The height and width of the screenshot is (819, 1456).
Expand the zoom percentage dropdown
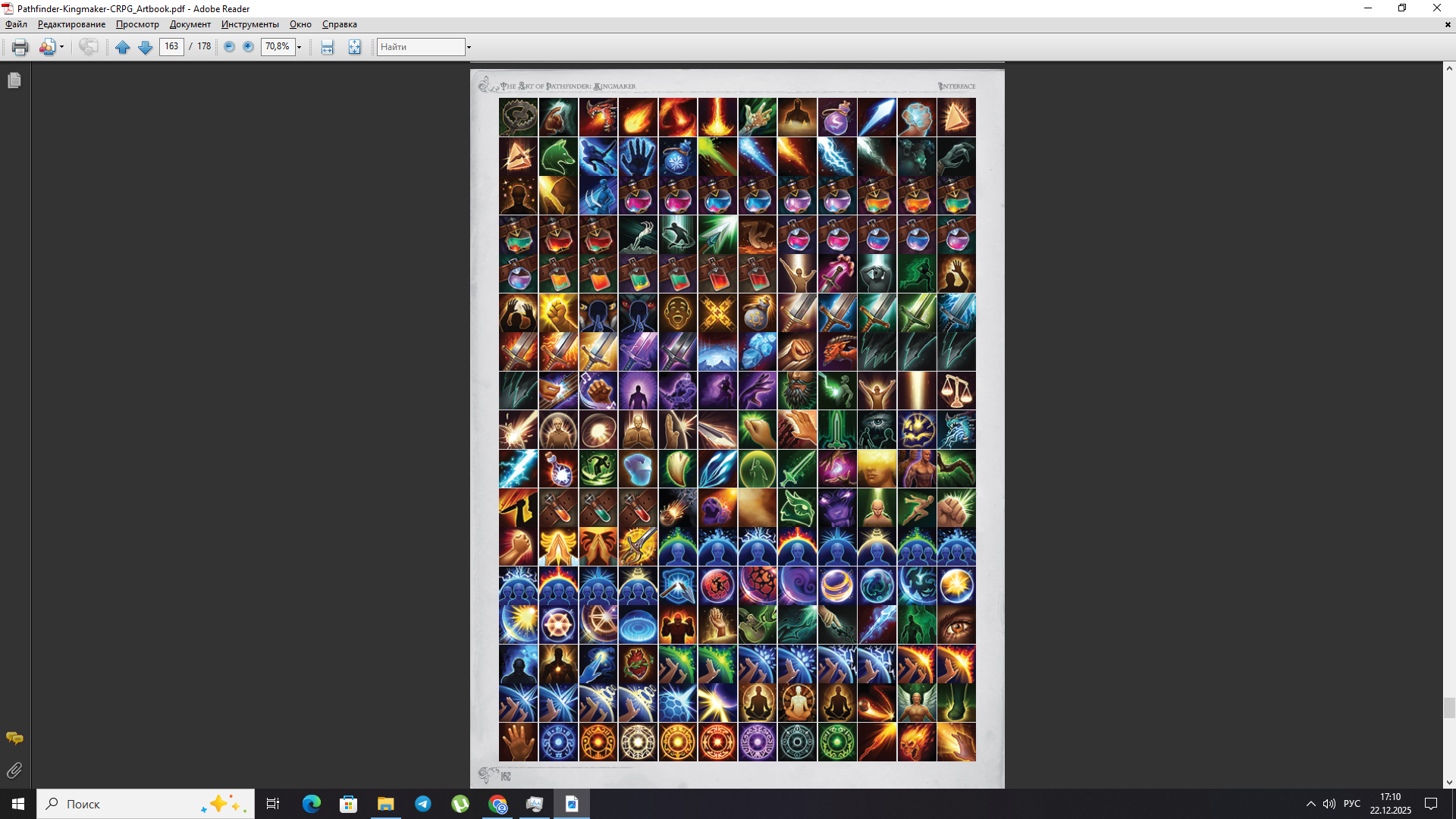[299, 47]
